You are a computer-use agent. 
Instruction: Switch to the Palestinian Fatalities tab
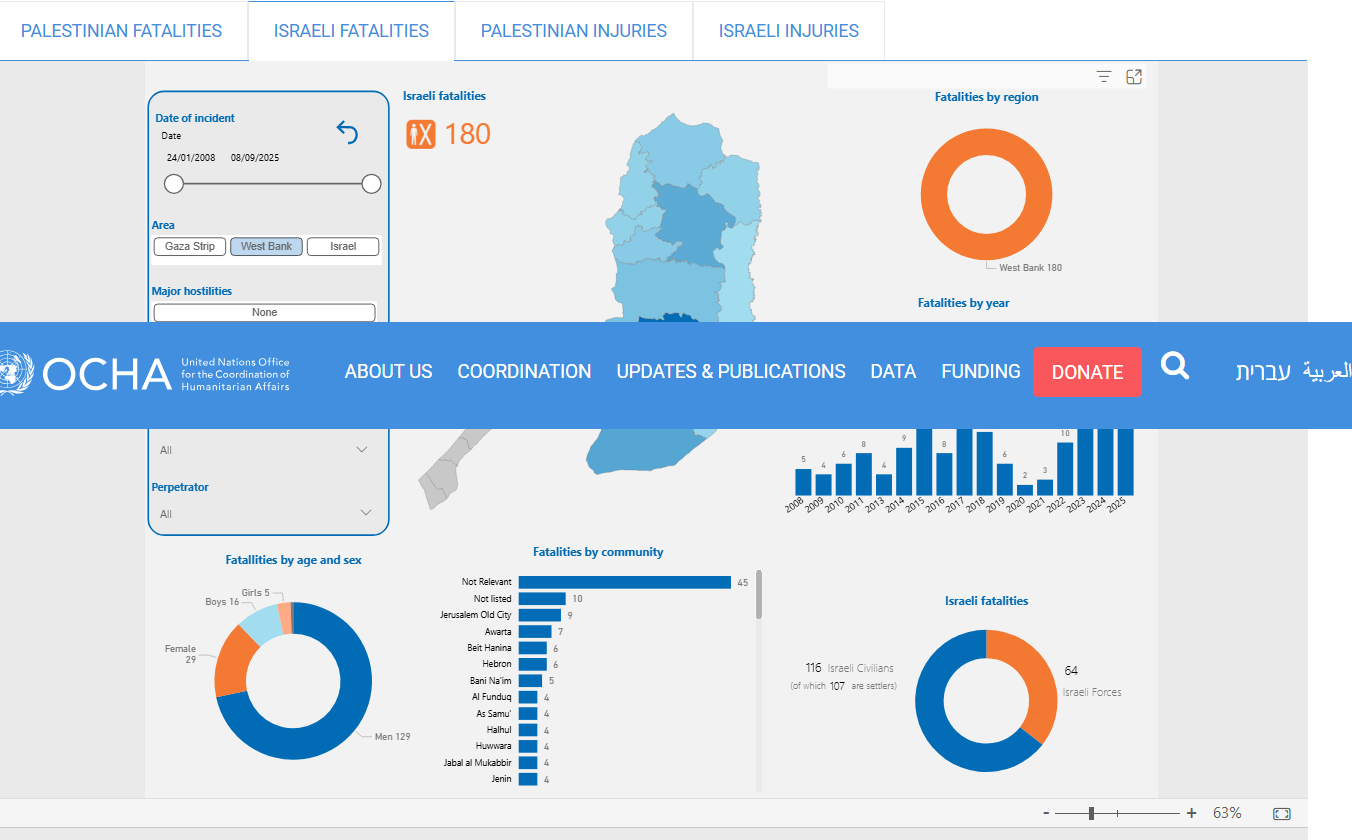point(121,31)
